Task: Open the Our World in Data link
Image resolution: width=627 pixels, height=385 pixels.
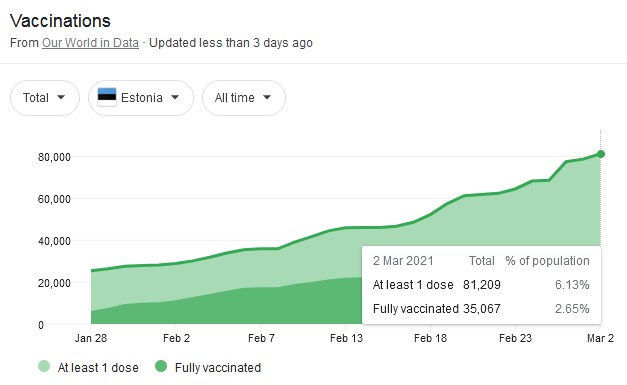Action: (90, 43)
